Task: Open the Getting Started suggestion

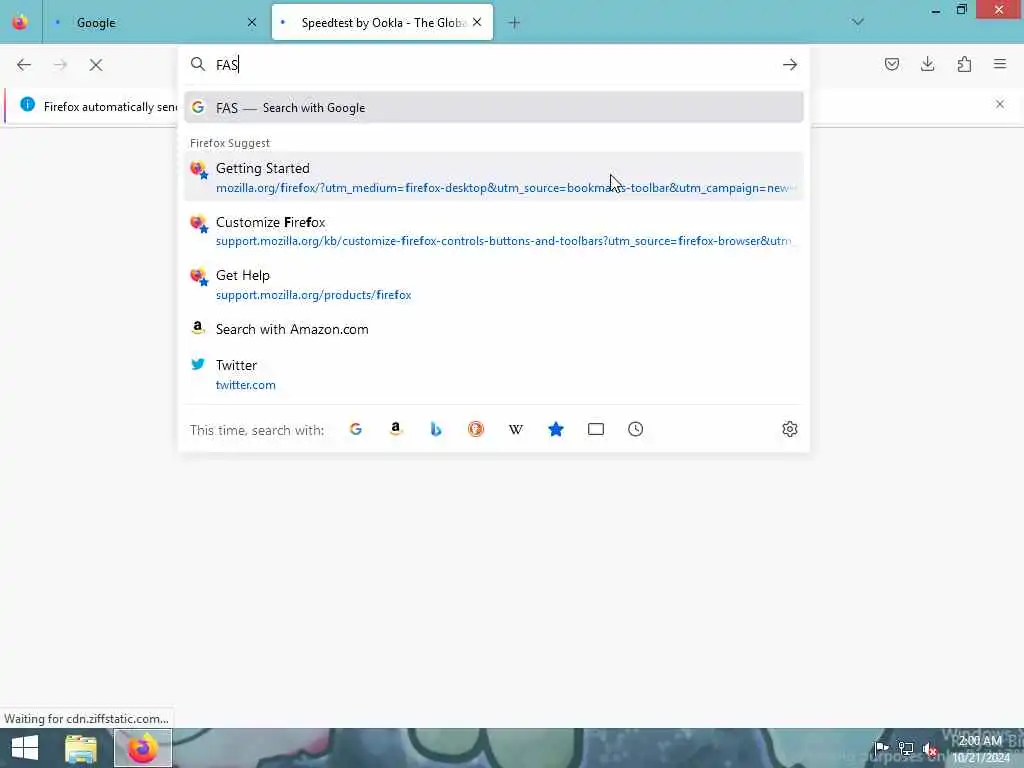Action: coord(494,177)
